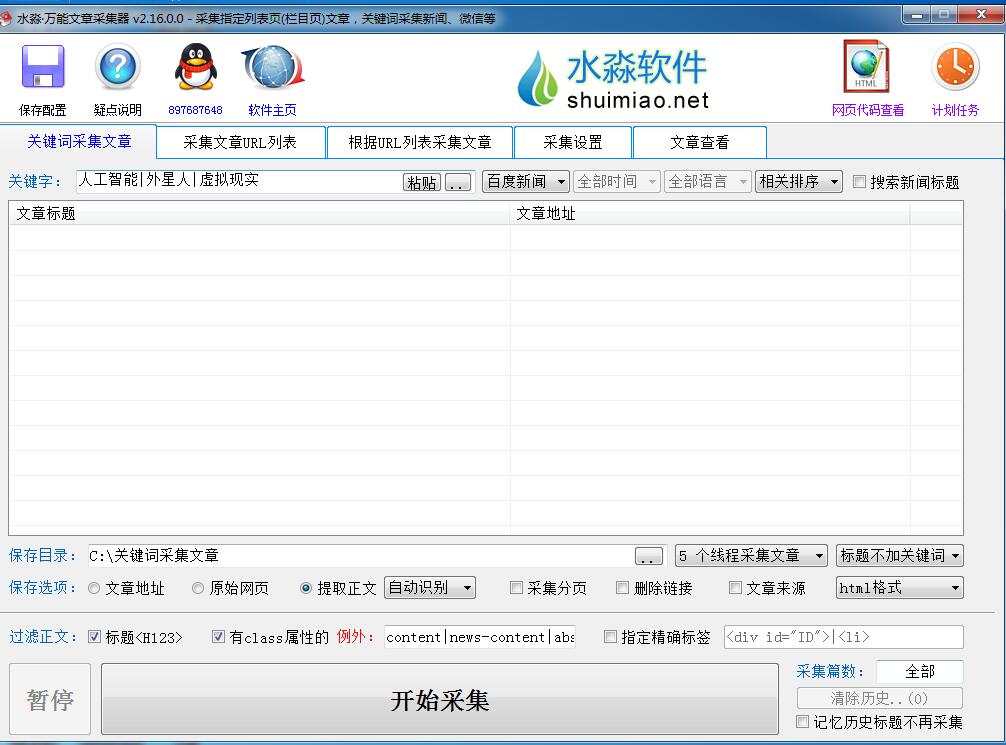Click the 水淼软件 logo
The width and height of the screenshot is (1006, 745).
615,77
